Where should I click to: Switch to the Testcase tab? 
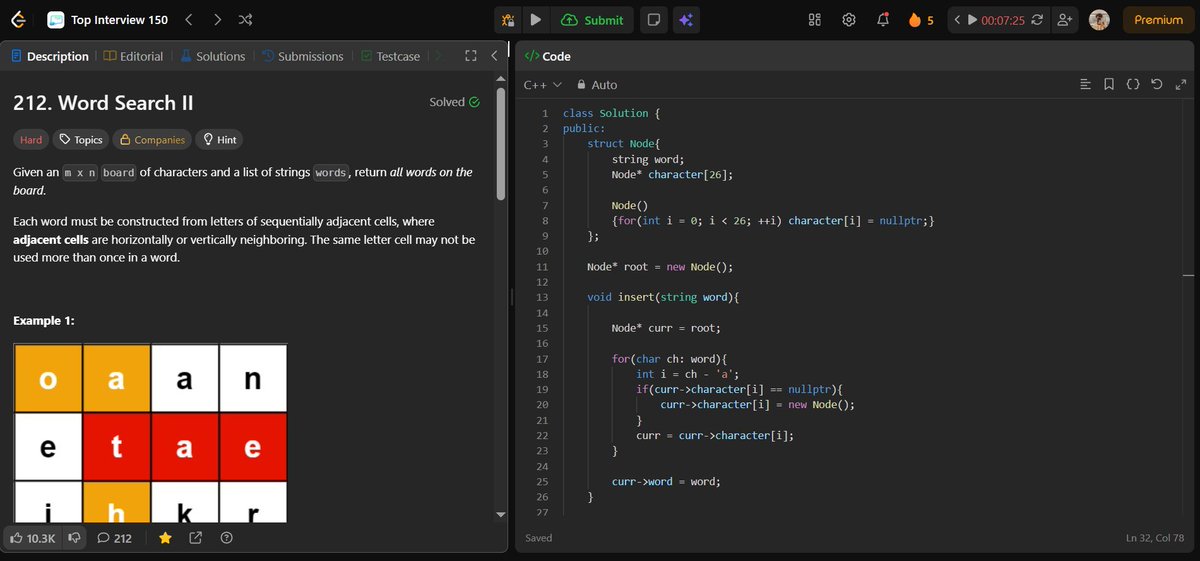point(391,56)
